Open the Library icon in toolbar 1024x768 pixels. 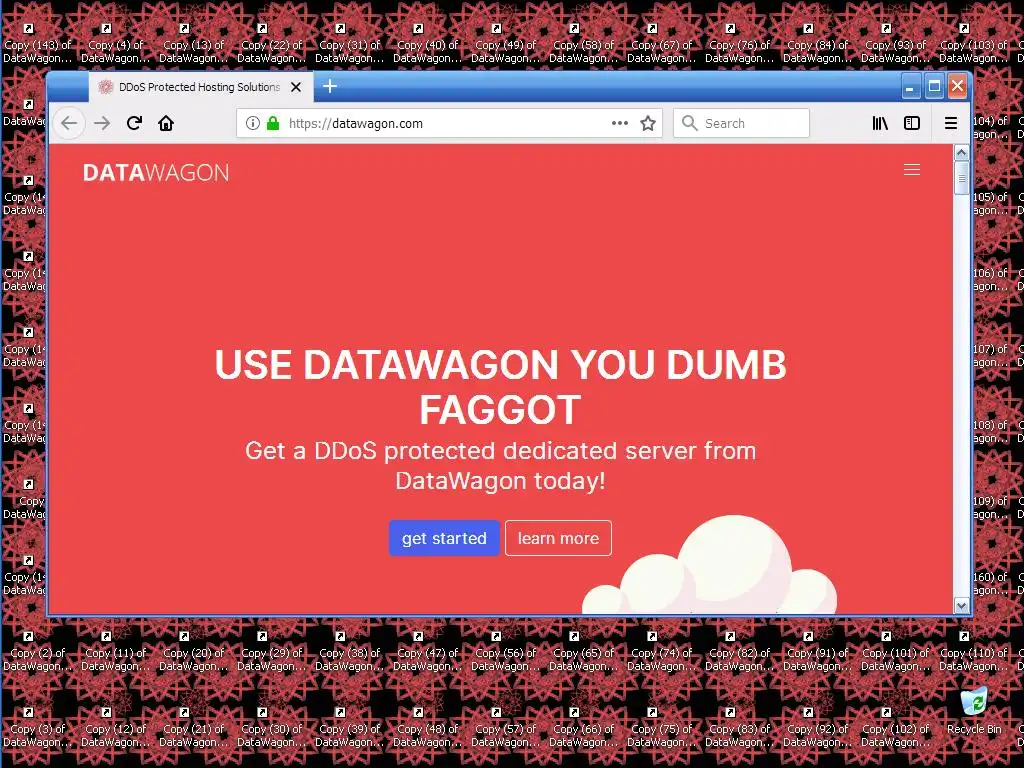point(880,123)
